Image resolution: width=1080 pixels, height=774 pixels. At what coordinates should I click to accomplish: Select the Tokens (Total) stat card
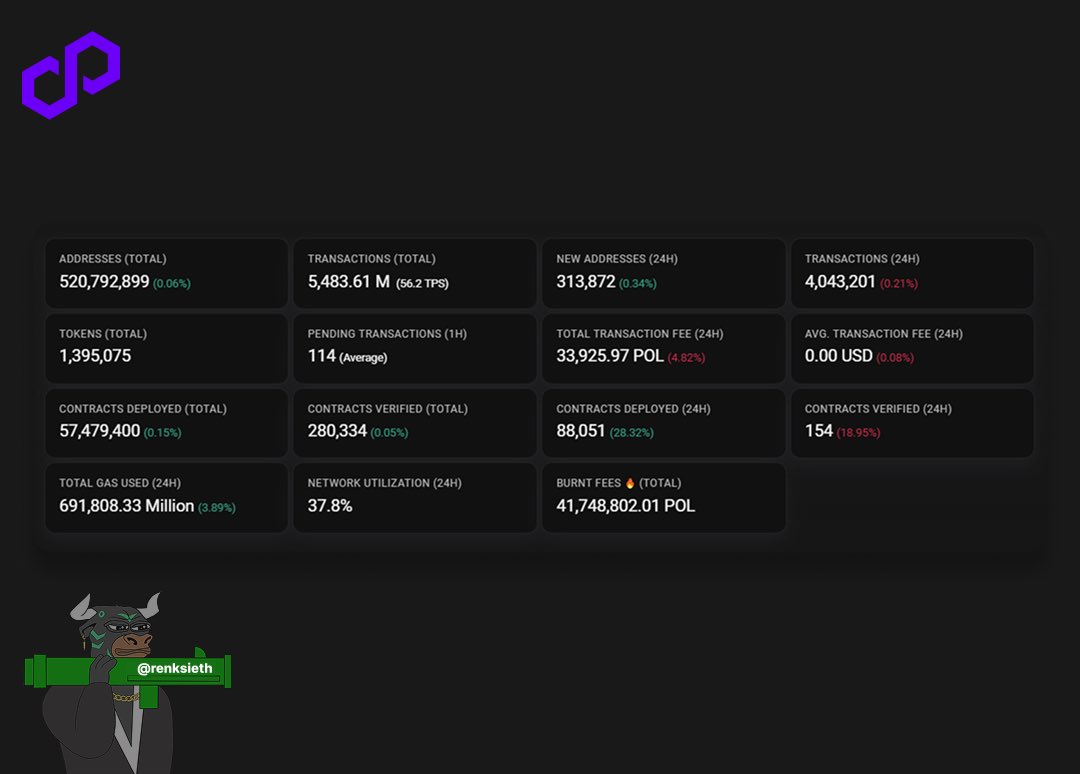pyautogui.click(x=166, y=348)
